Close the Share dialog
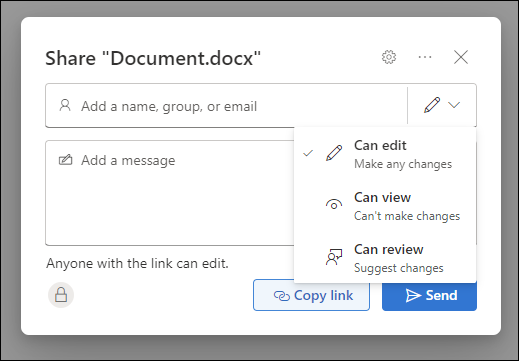The width and height of the screenshot is (519, 361). [x=461, y=57]
